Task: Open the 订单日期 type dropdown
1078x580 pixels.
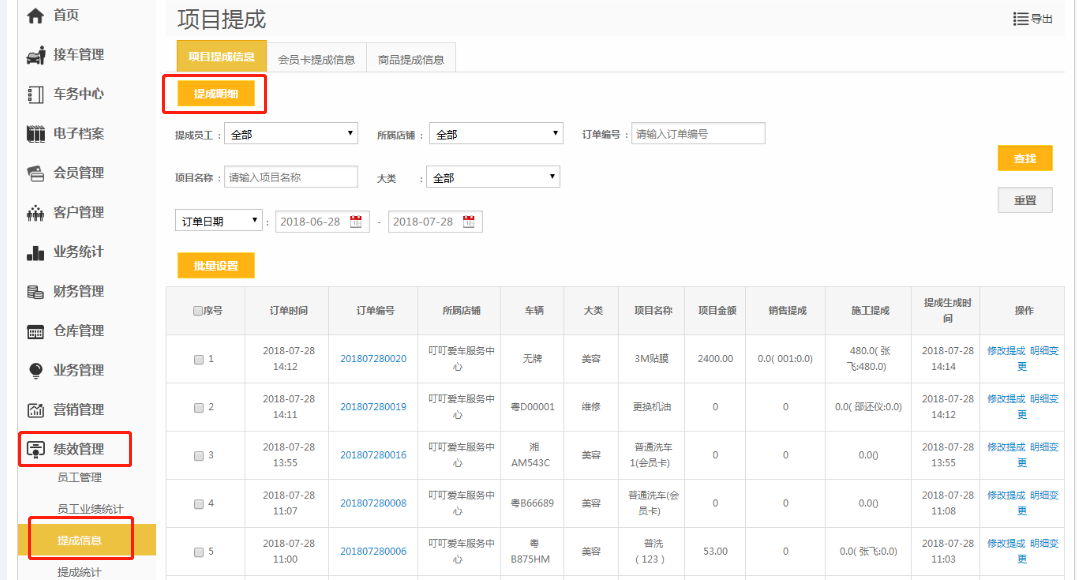Action: tap(219, 221)
